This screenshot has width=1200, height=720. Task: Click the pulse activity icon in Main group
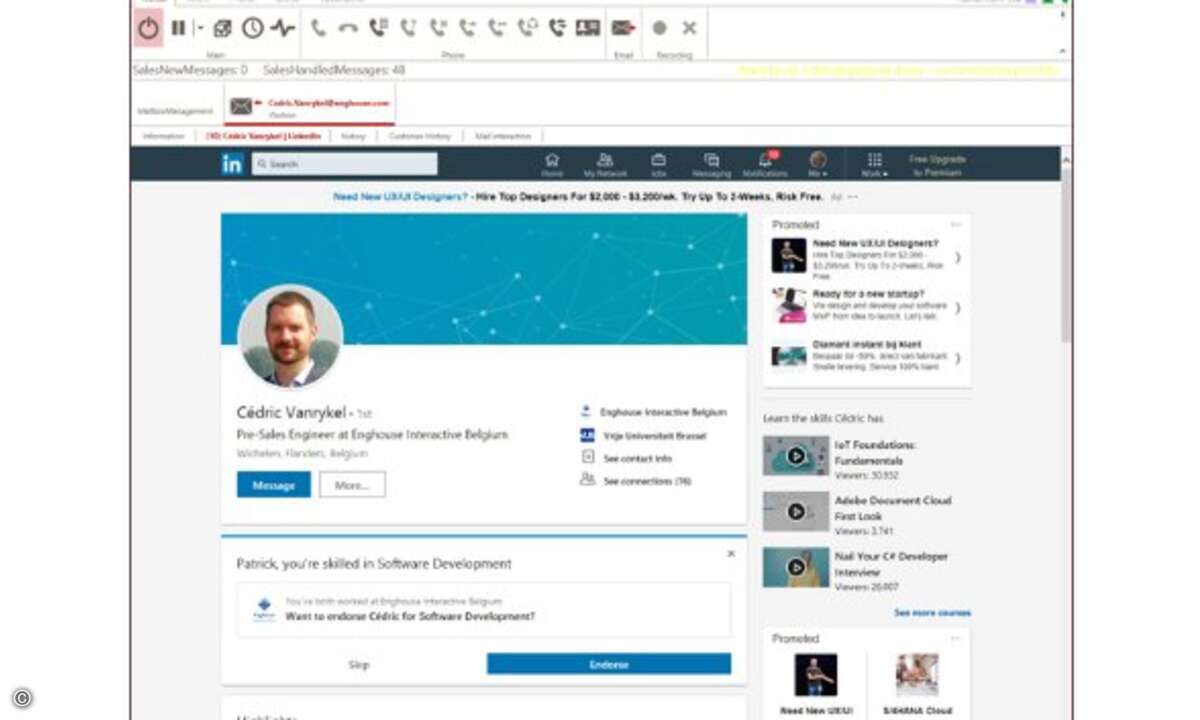click(282, 28)
